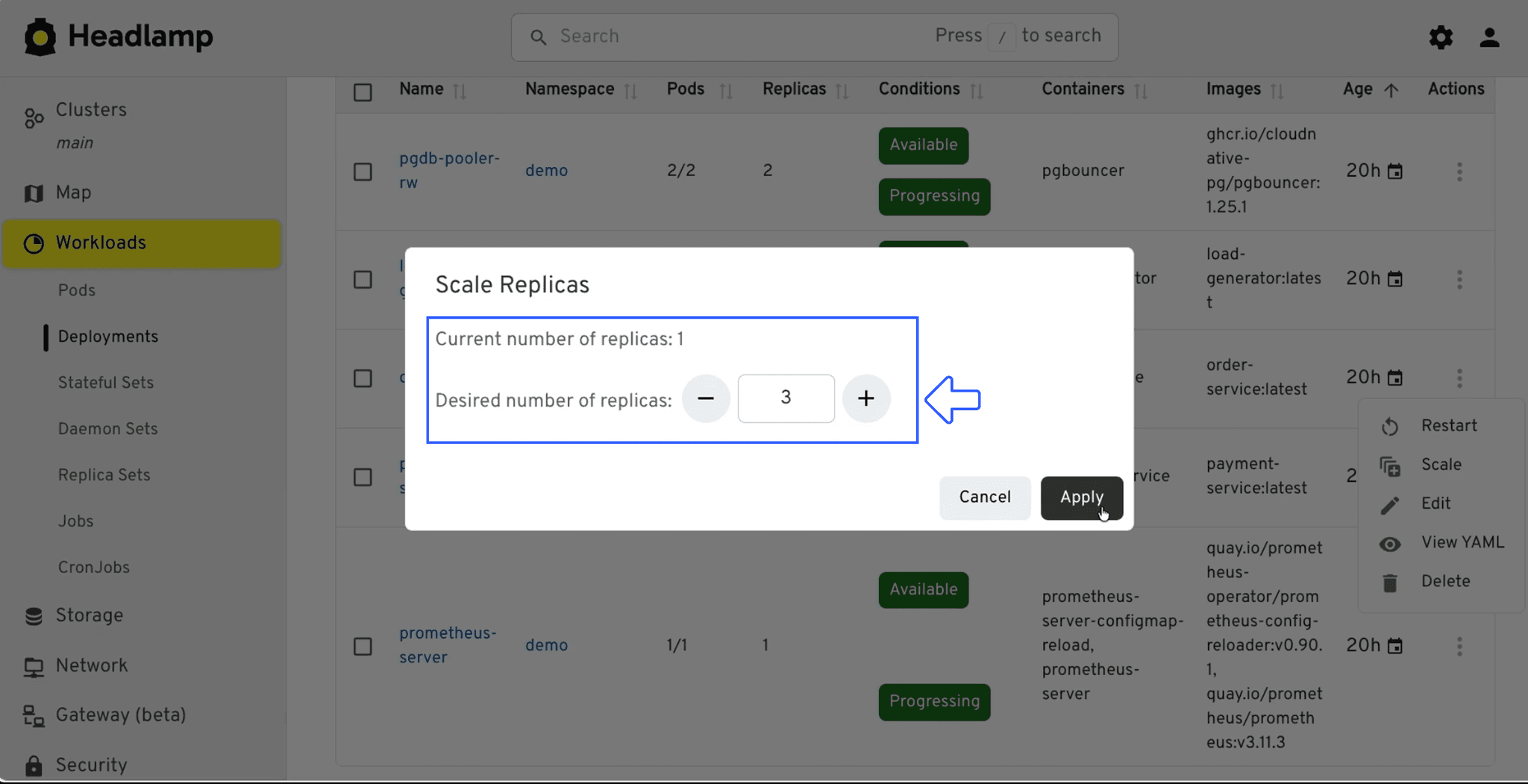This screenshot has width=1528, height=784.
Task: Check the pgdb-pooler-rw row checkbox
Action: pyautogui.click(x=363, y=172)
